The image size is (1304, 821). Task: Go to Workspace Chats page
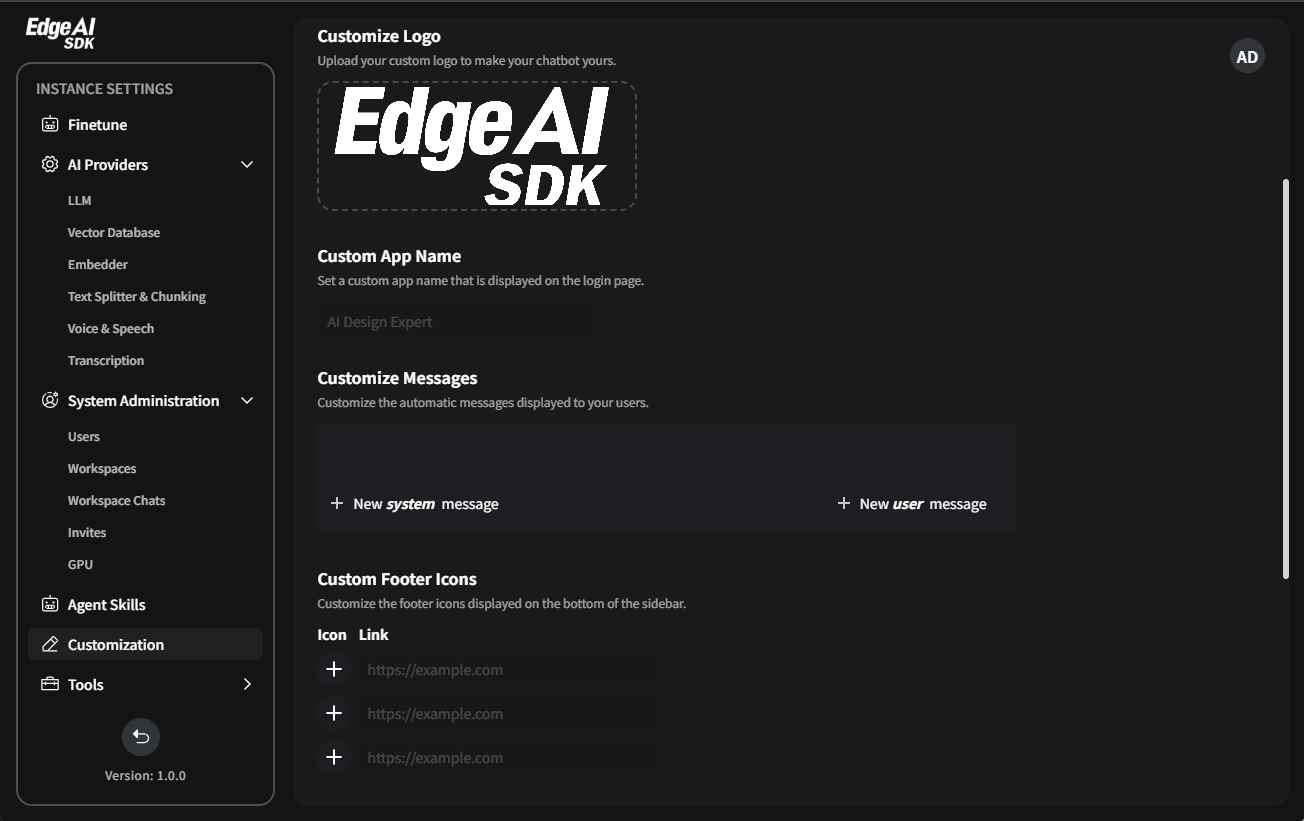click(x=117, y=501)
